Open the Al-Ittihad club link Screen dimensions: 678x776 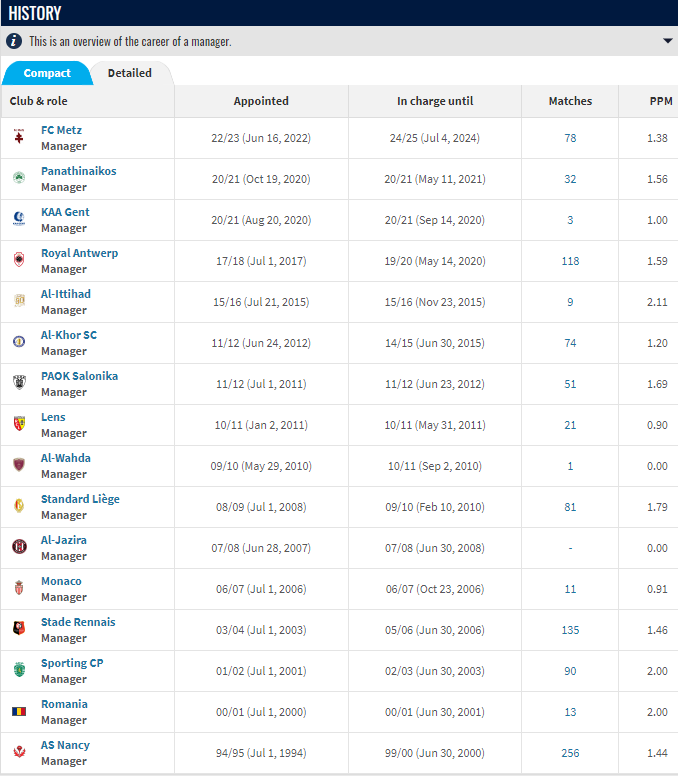pos(66,294)
